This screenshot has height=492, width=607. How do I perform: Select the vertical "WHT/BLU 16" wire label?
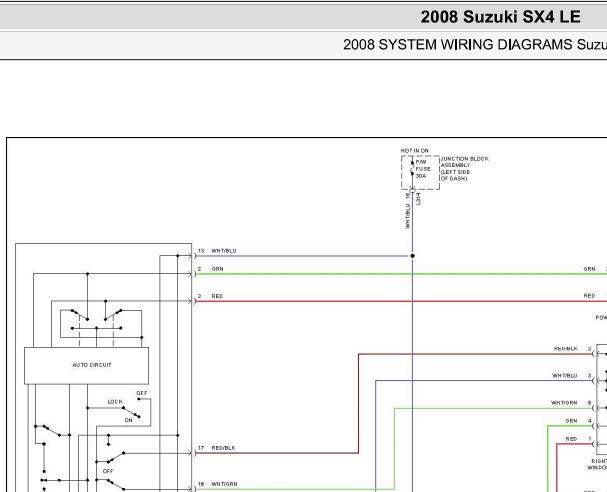408,211
